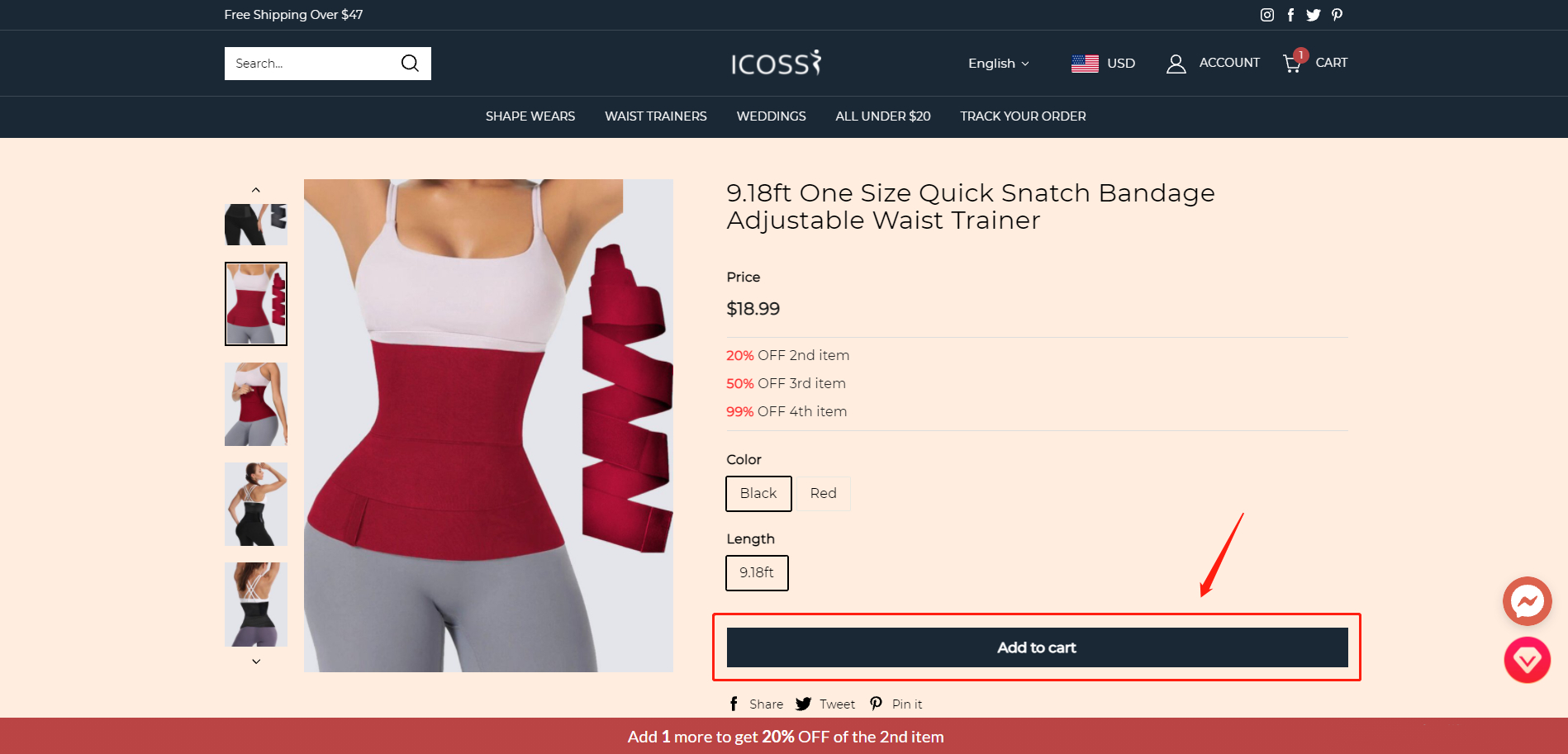Open the Facebook icon in top bar
The image size is (1568, 754).
pos(1290,15)
